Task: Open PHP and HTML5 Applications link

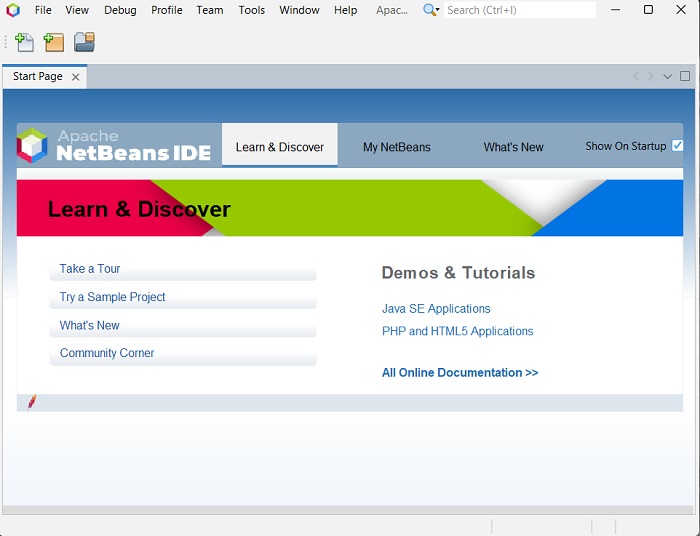Action: point(458,331)
